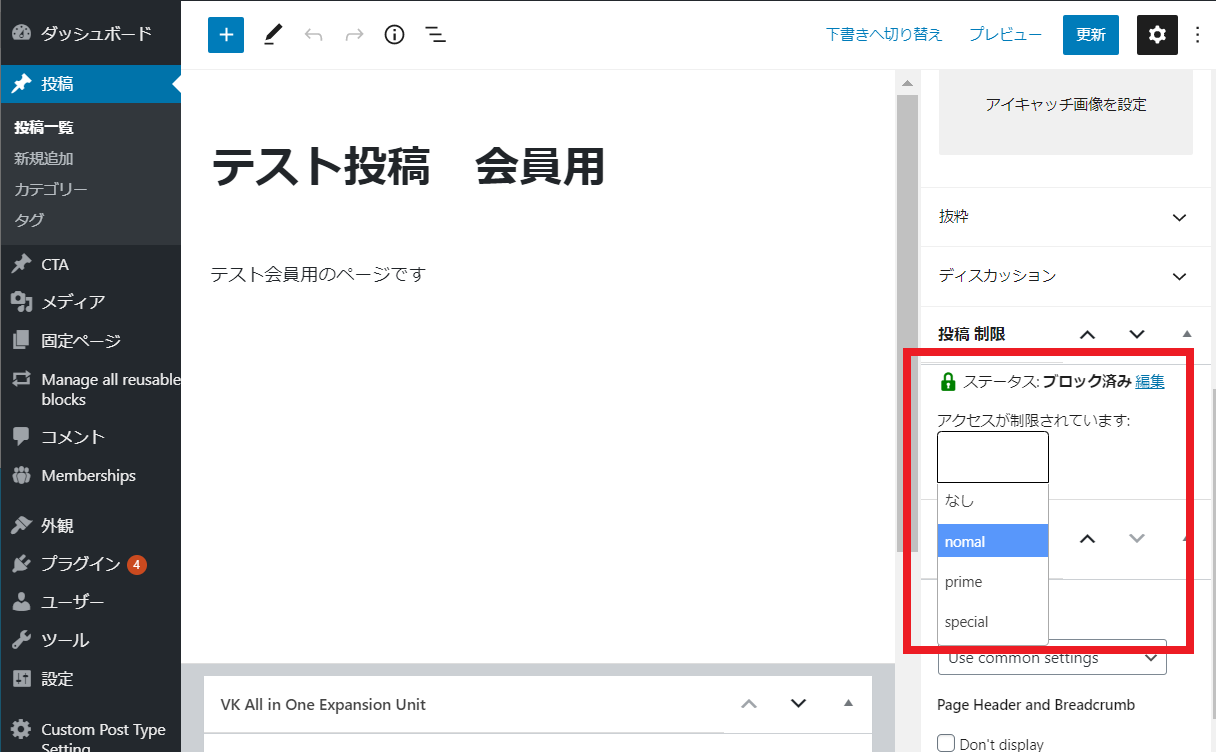The width and height of the screenshot is (1216, 752).
Task: Click the editor scrollbar up arrow
Action: tap(907, 83)
